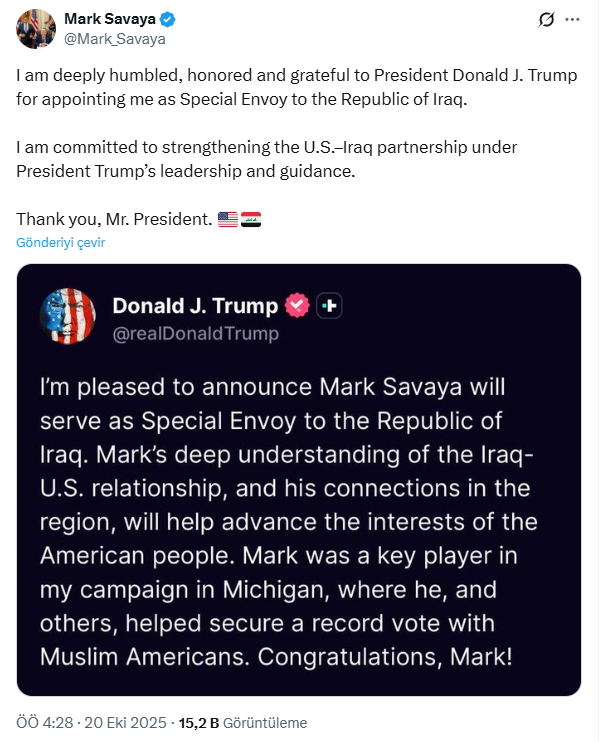The image size is (607, 742).
Task: Click the US flag emoji
Action: [x=227, y=218]
